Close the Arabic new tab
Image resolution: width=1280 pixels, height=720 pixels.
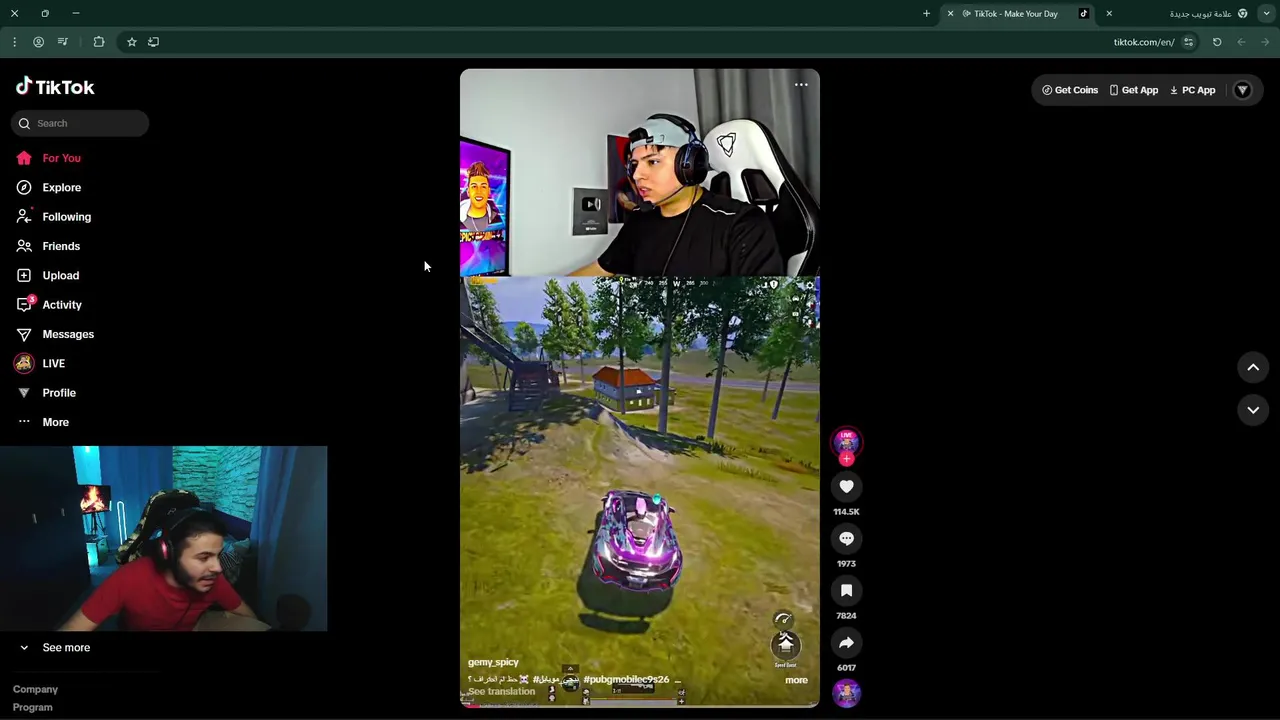1109,14
